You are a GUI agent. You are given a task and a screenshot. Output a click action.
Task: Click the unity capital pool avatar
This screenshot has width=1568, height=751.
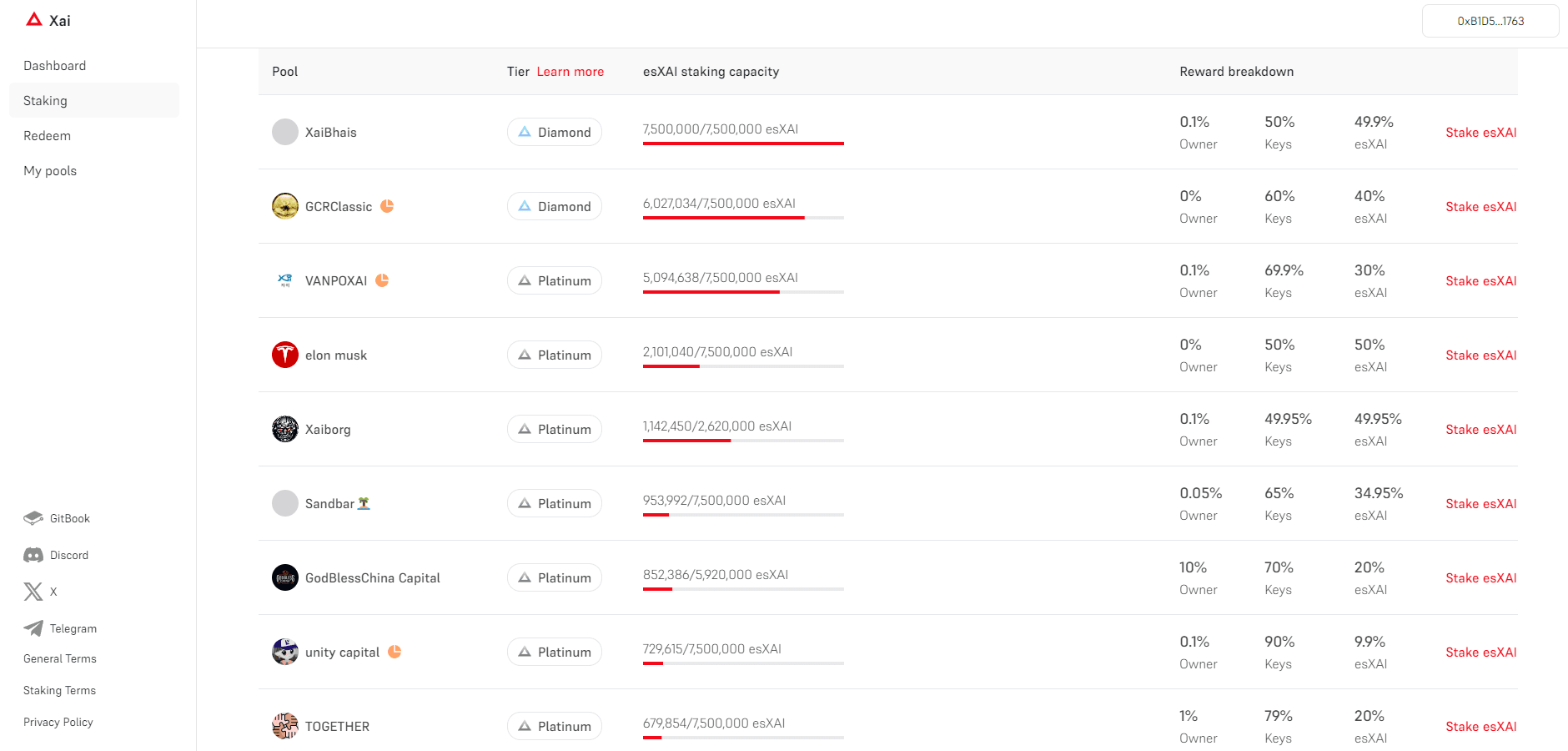pyautogui.click(x=285, y=652)
